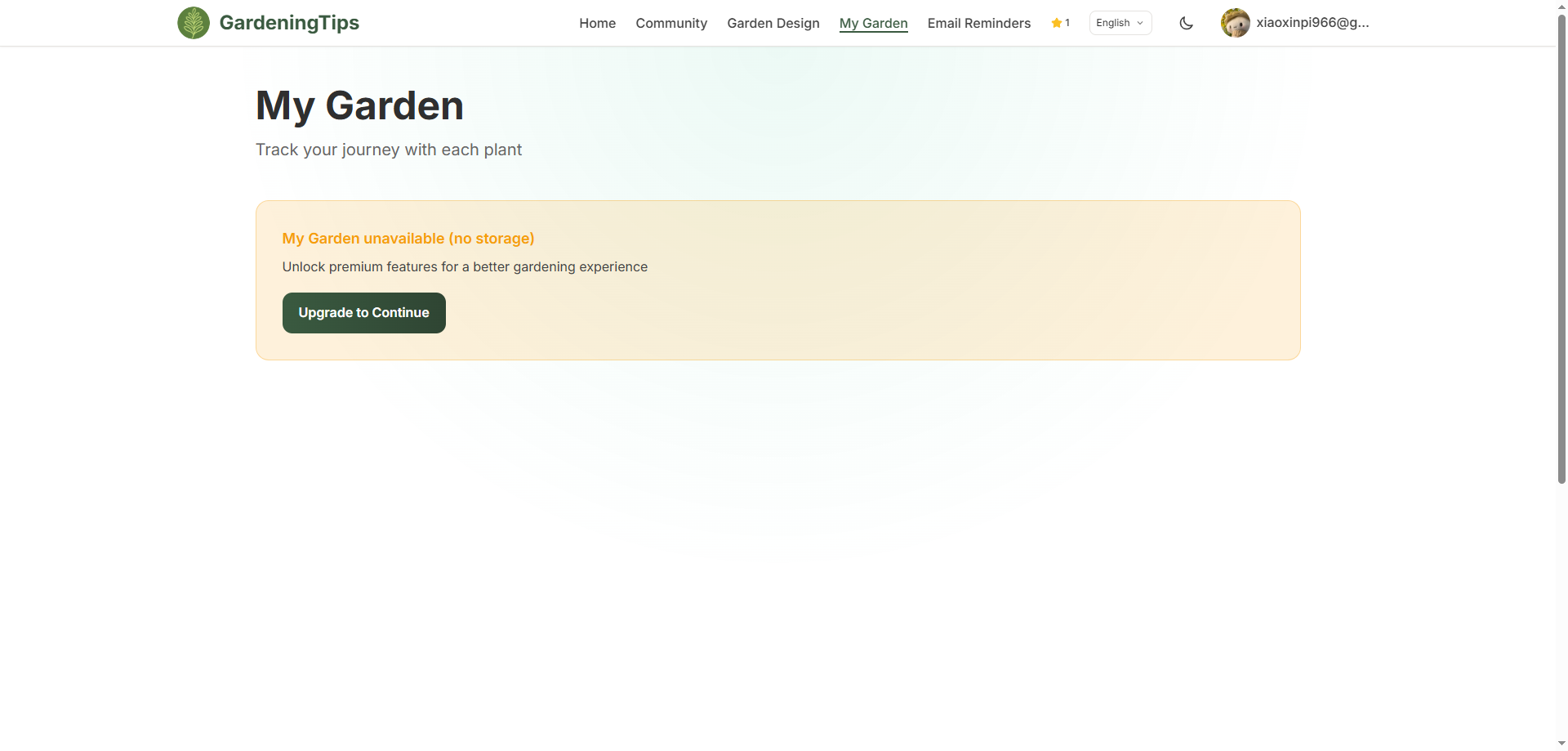The image size is (1568, 751).
Task: Click the star points badge
Action: [x=1060, y=23]
